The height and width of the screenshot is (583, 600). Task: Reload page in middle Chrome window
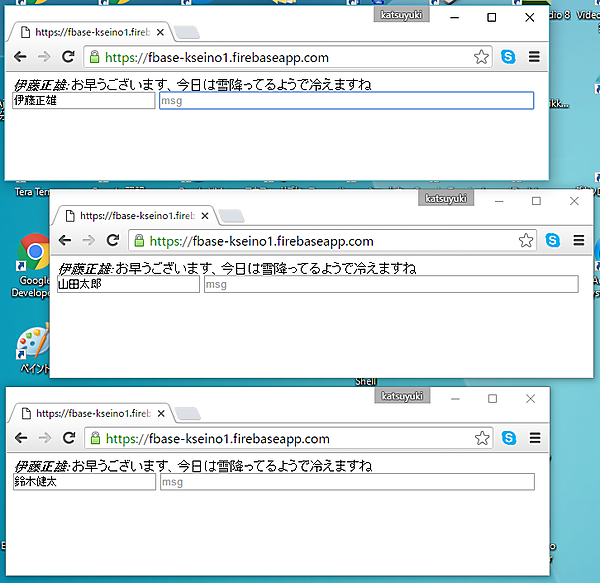coord(113,240)
